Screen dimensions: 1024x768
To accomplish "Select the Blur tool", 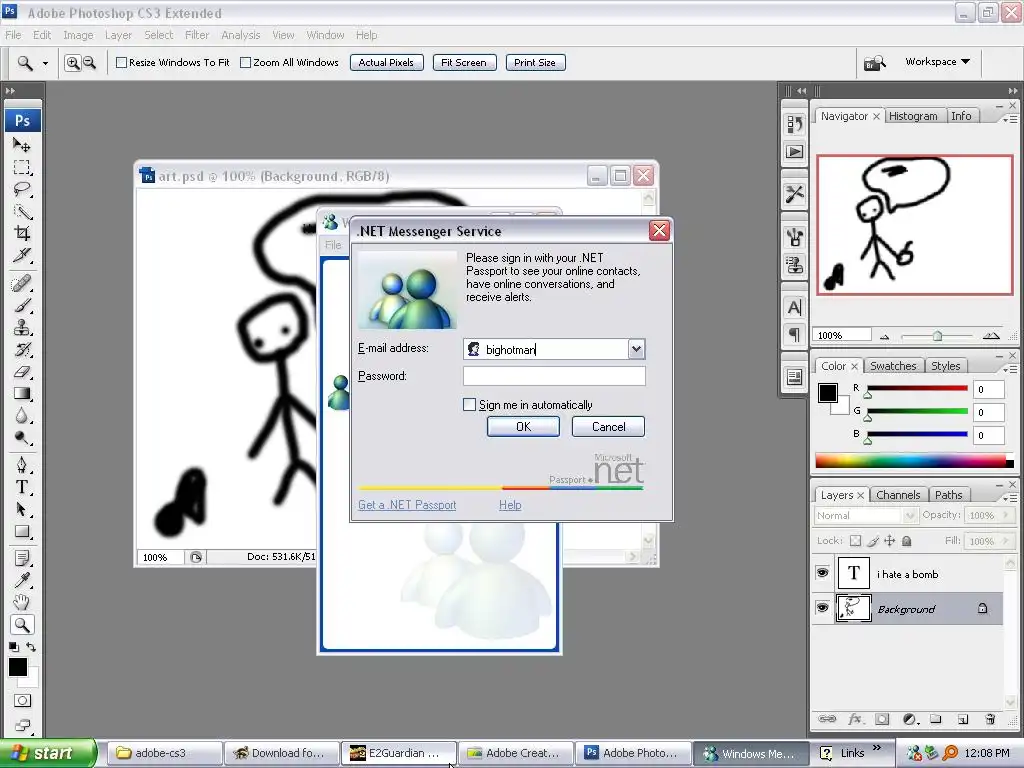I will 22,415.
